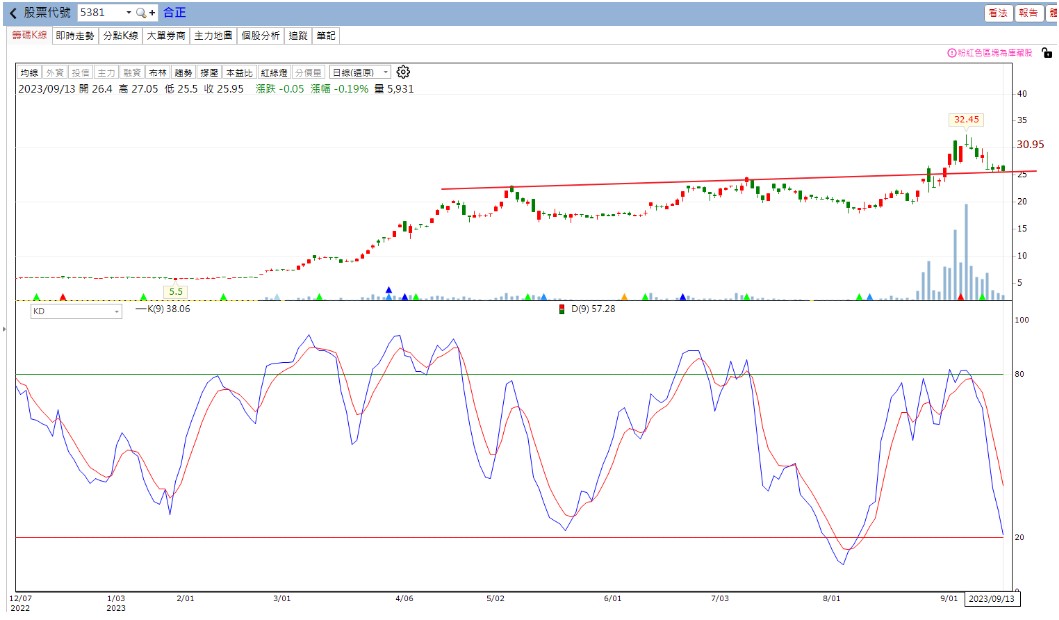The height and width of the screenshot is (620, 1059).
Task: Switch to the 個股分析 tab
Action: point(260,36)
